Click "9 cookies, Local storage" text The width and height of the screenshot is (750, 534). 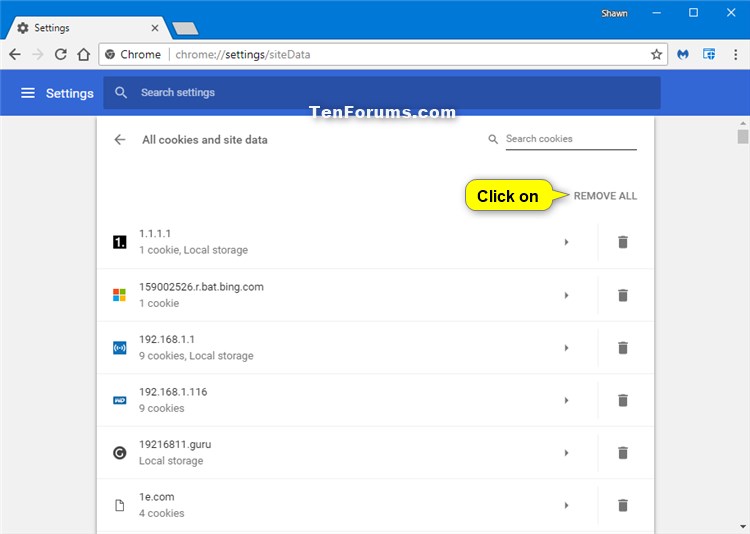(196, 356)
